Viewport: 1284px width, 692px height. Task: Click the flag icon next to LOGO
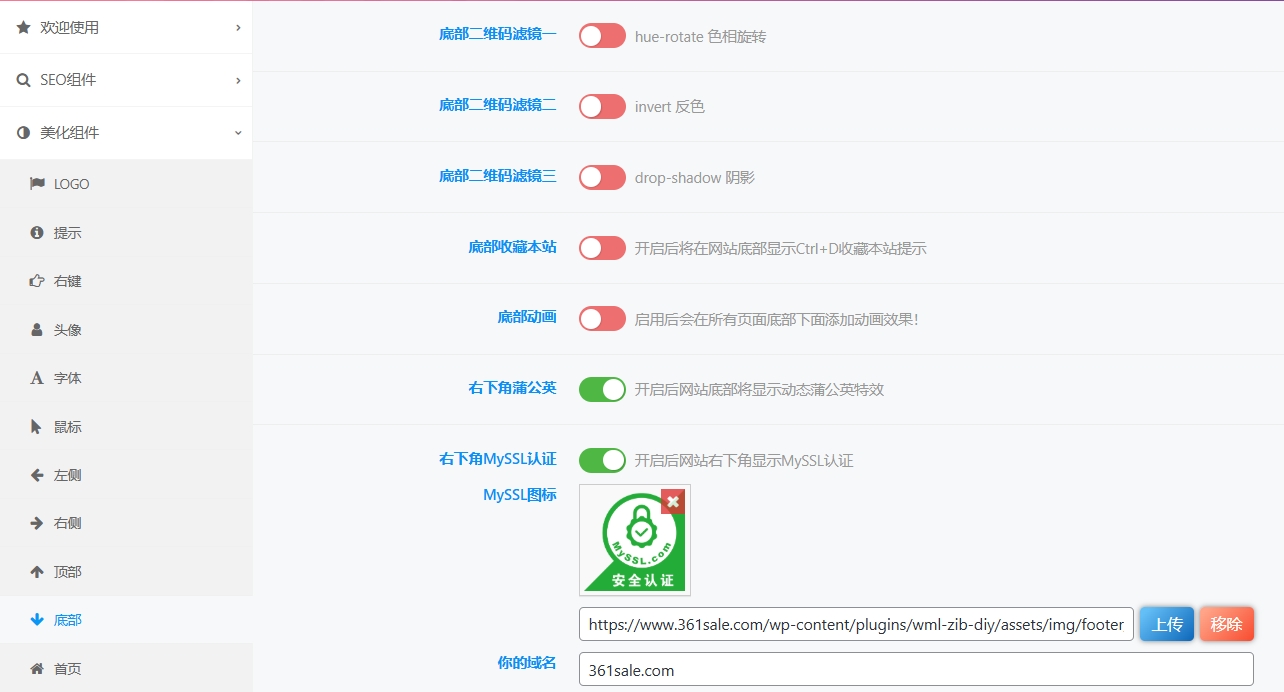click(x=37, y=184)
